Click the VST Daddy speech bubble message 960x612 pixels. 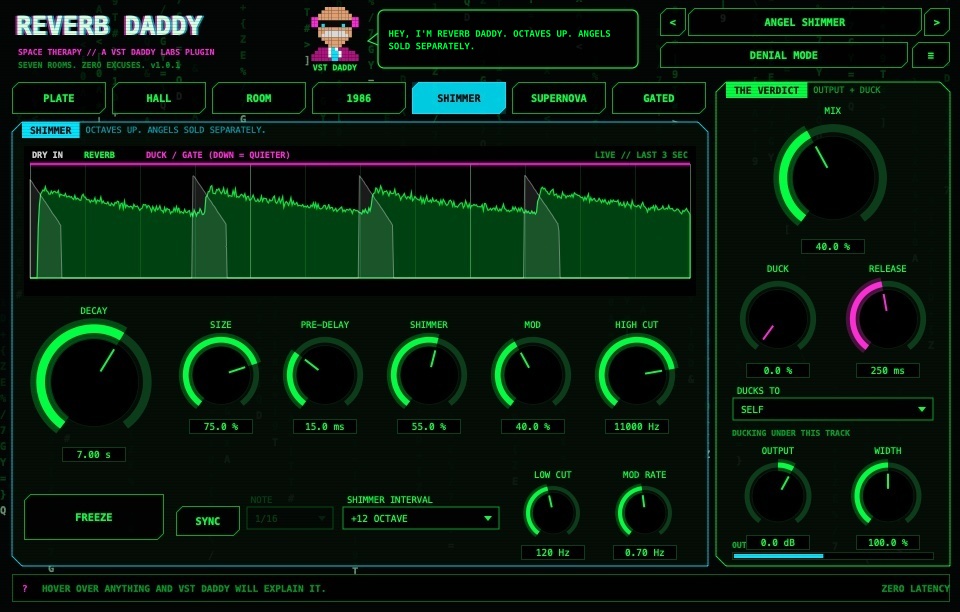pos(508,39)
